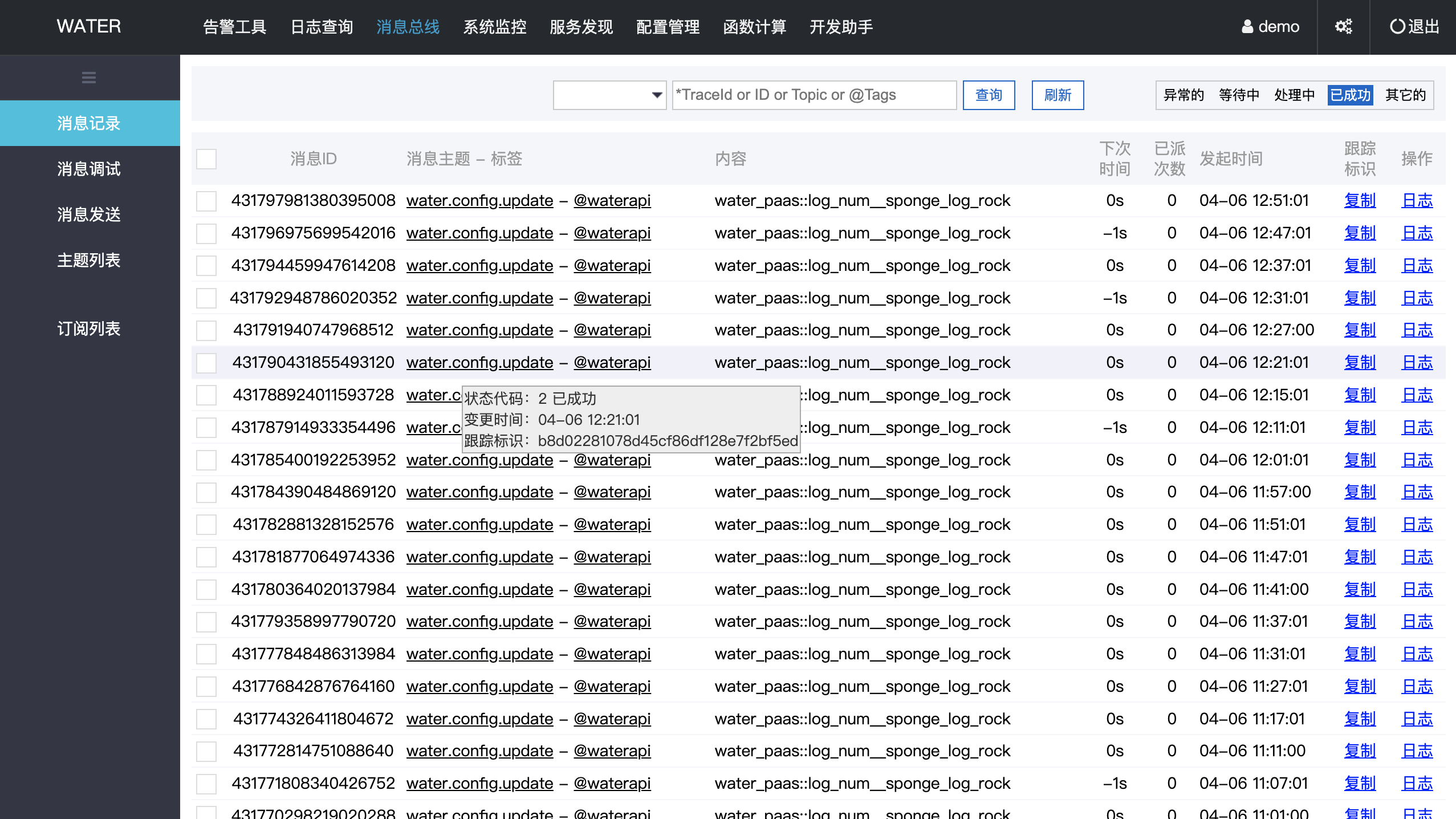Switch to 消息总线 menu
Image resolution: width=1456 pixels, height=819 pixels.
(x=408, y=27)
